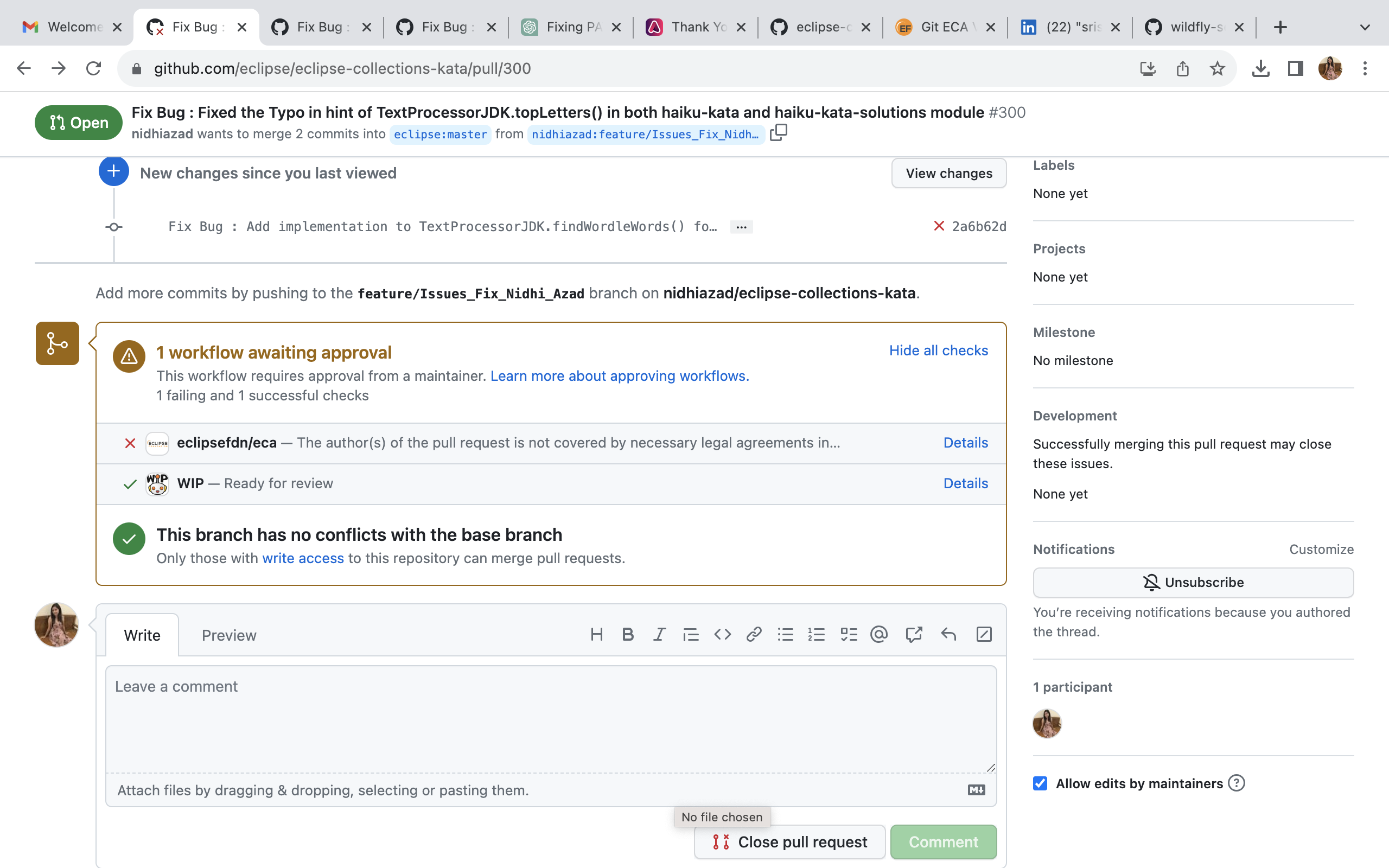The height and width of the screenshot is (868, 1389).
Task: Insert a code block icon
Action: point(722,634)
